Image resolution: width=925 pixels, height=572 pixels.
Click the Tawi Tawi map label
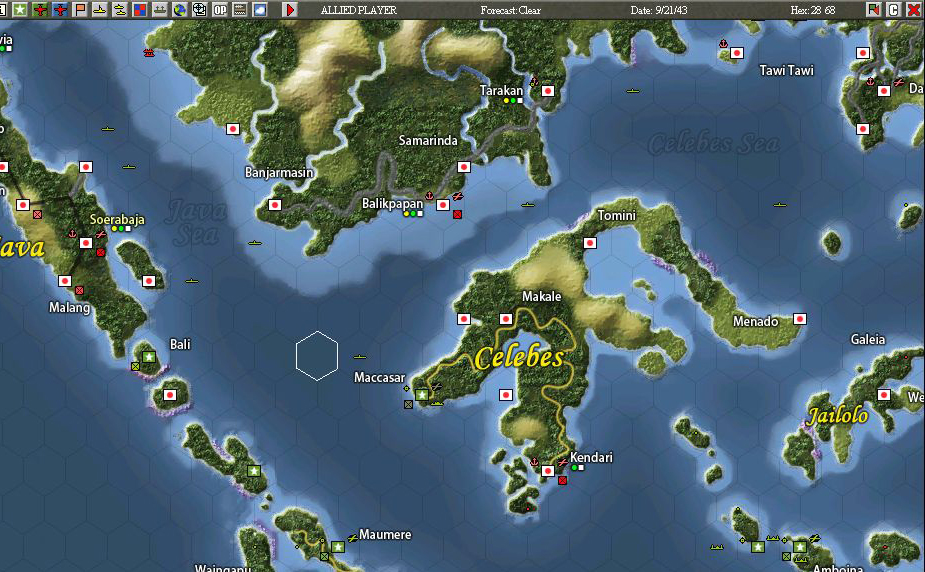[x=786, y=70]
